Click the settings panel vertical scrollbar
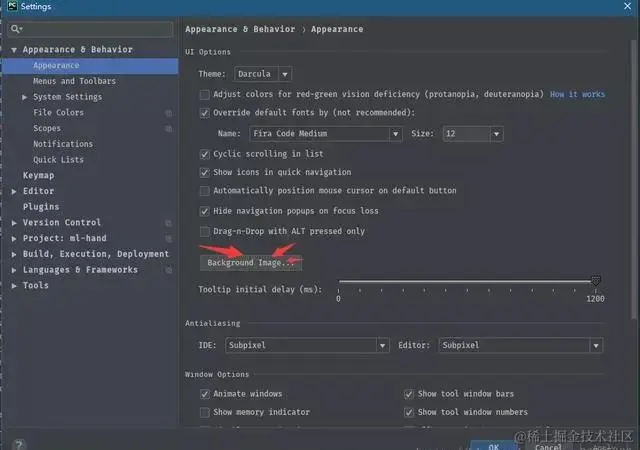Viewport: 640px width, 450px height. (x=633, y=180)
